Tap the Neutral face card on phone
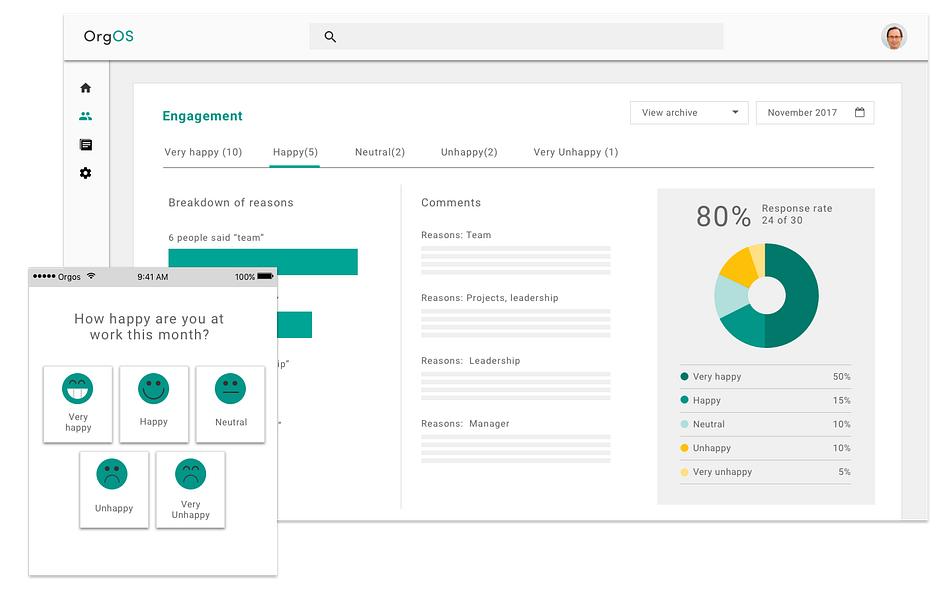 (230, 404)
